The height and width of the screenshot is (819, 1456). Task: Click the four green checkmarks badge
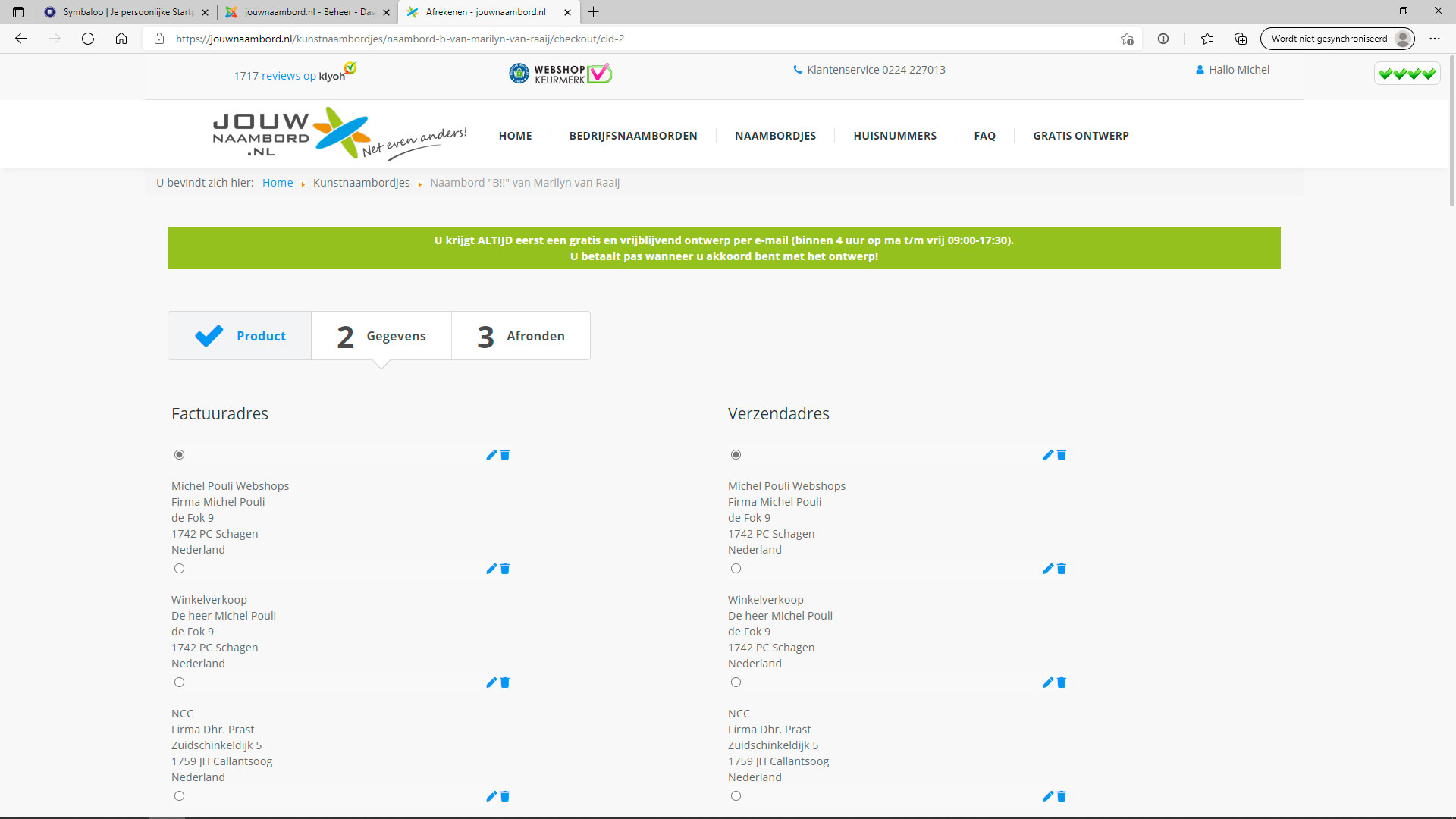1407,74
